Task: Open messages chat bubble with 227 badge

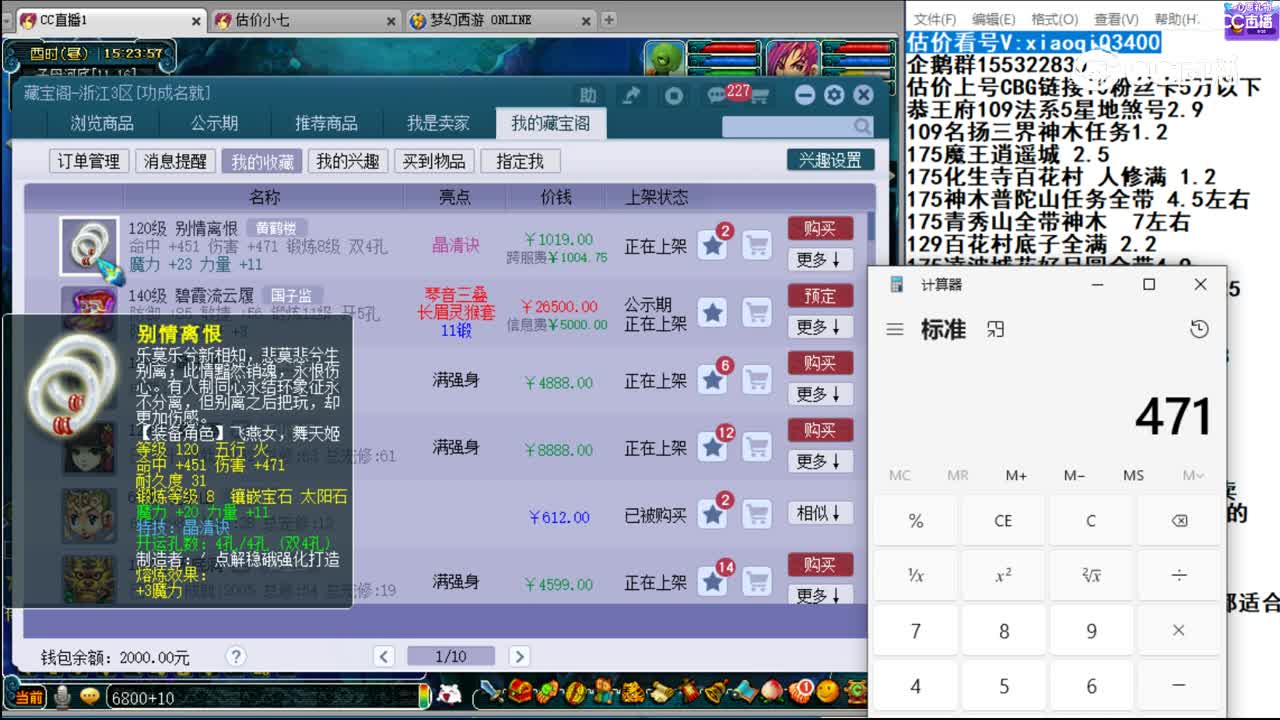Action: point(718,95)
